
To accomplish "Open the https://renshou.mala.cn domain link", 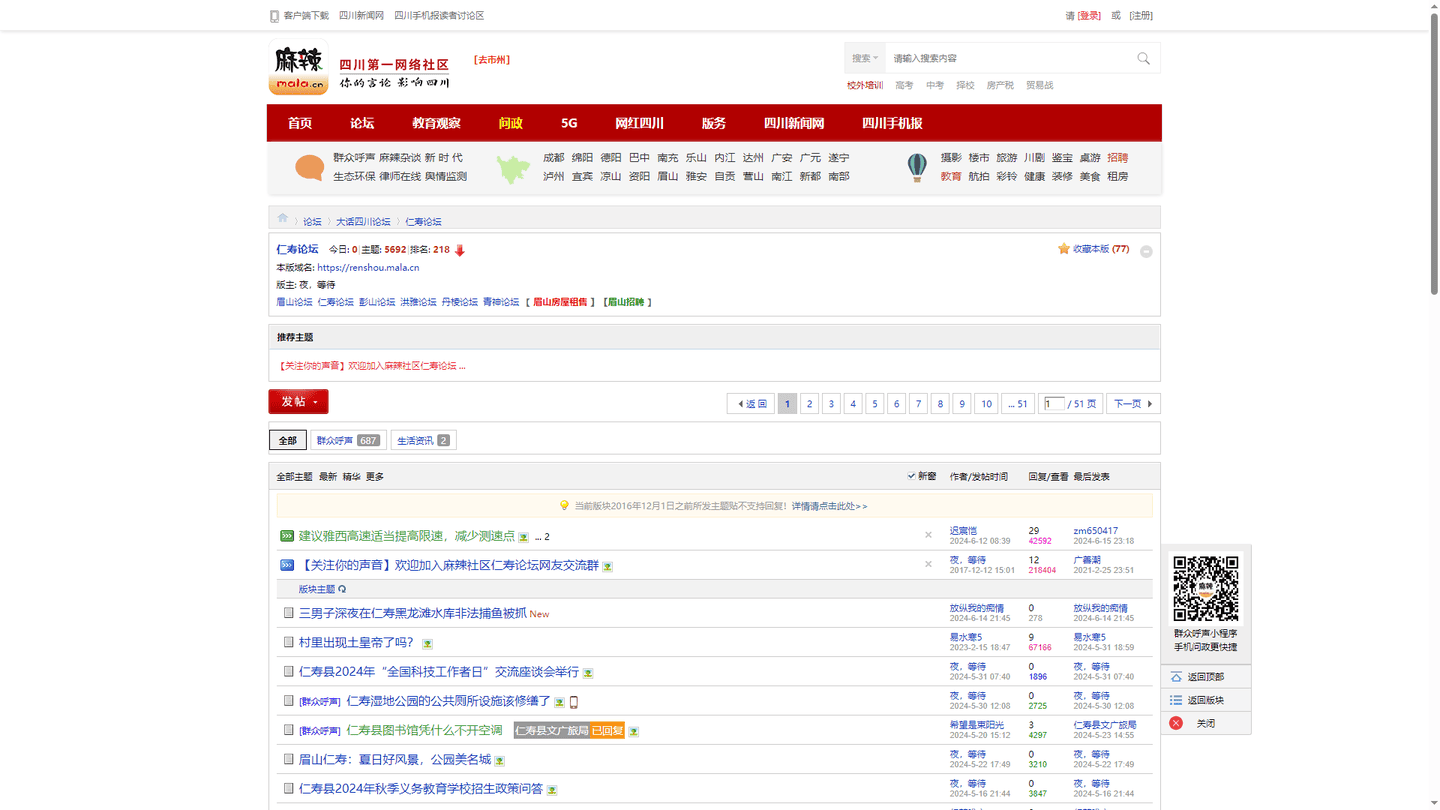I will [368, 268].
